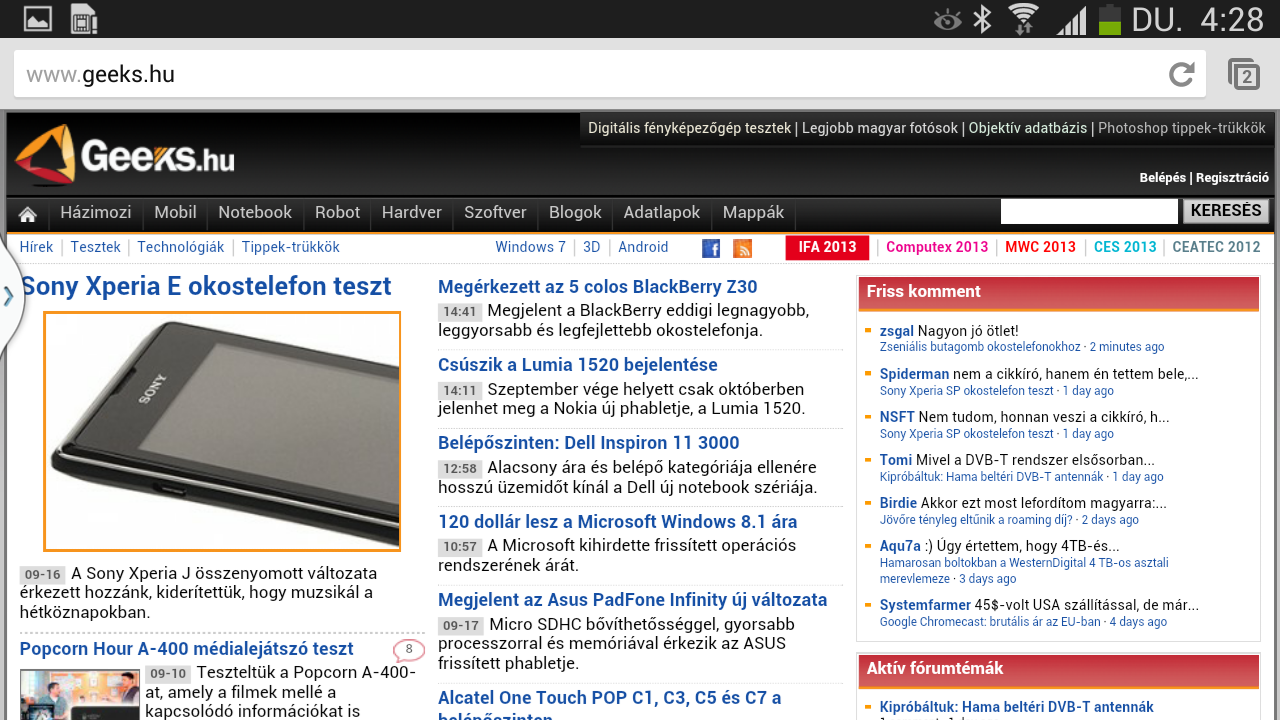Click the Geeks.hu logo
The width and height of the screenshot is (1280, 720).
125,156
